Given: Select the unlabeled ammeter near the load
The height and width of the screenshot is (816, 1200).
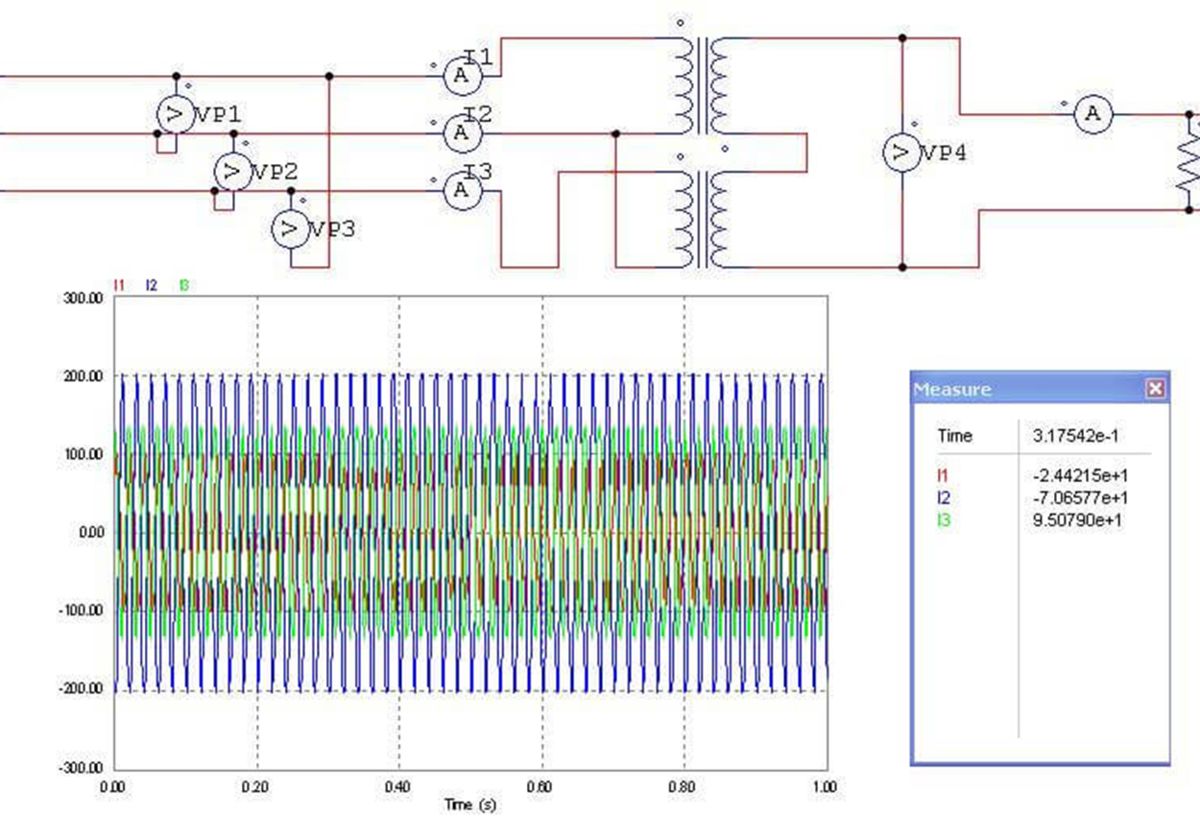Looking at the screenshot, I should coord(1092,115).
